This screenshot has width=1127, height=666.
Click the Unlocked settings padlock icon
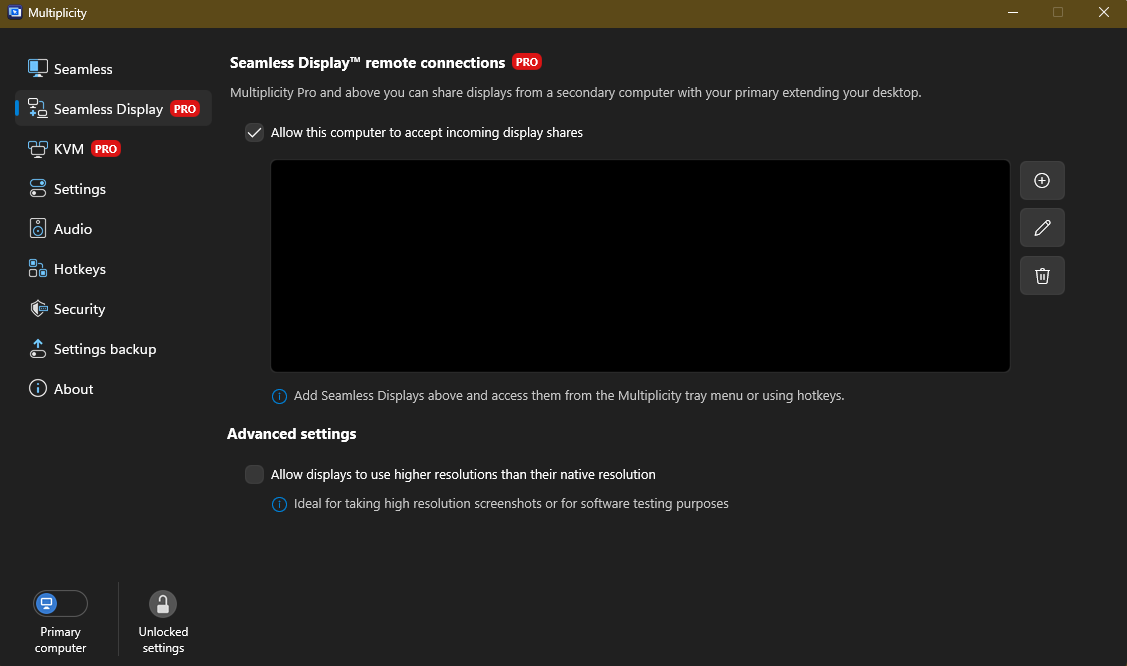(163, 604)
